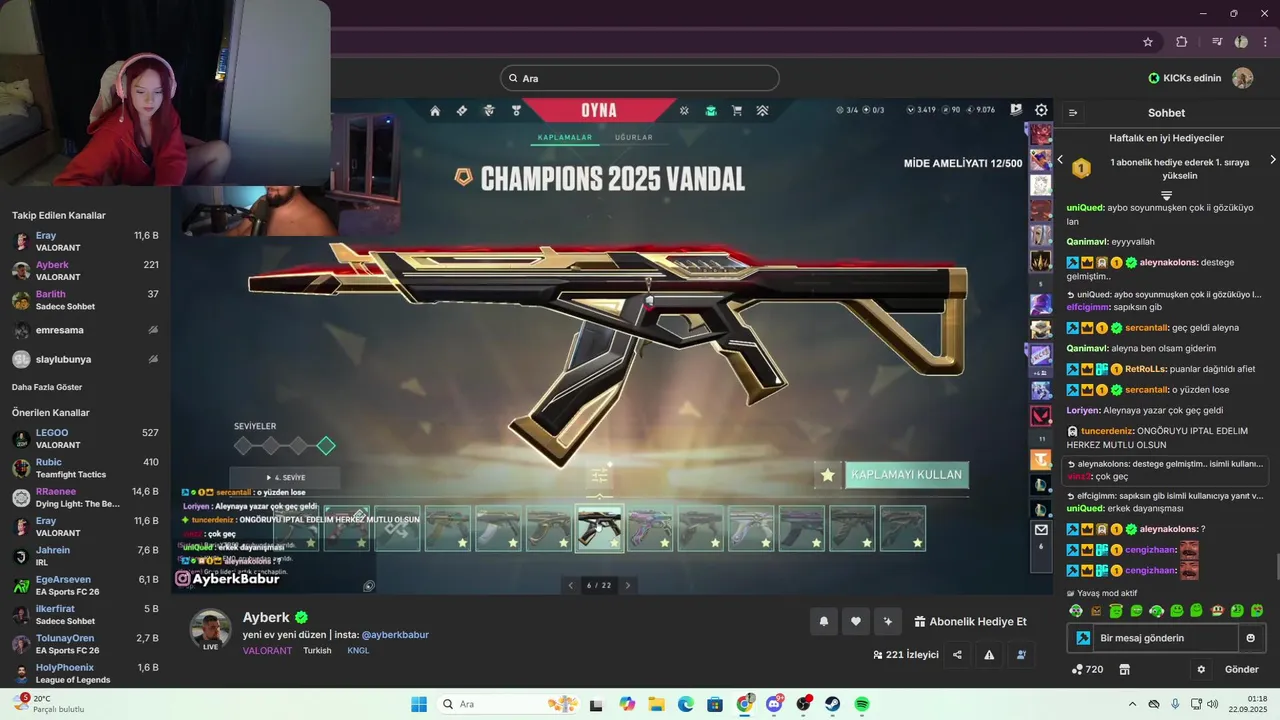
Task: Click the blue user icon beside report
Action: click(x=1021, y=655)
